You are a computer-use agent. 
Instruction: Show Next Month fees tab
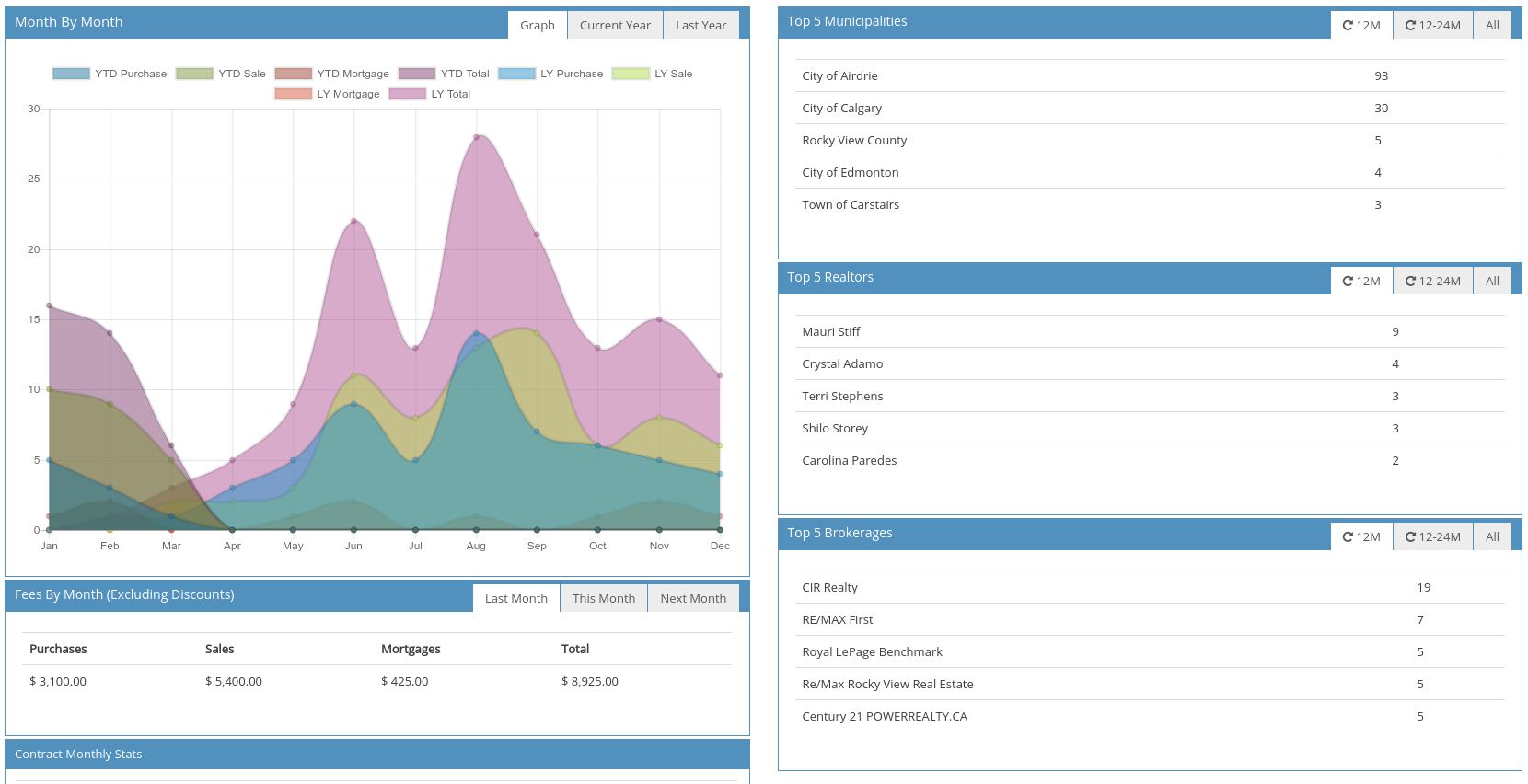(693, 598)
